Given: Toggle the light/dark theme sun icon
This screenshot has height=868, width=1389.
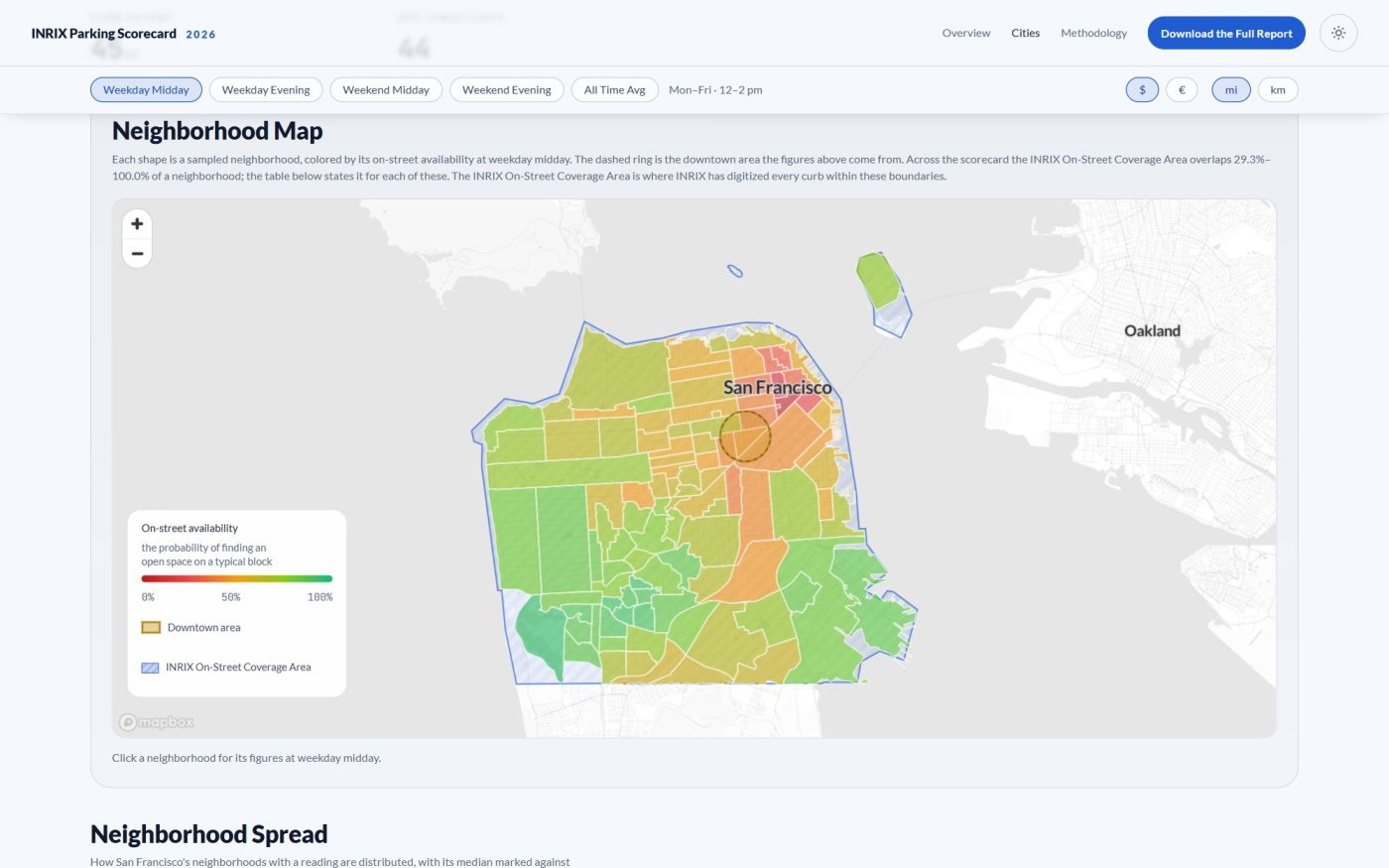Looking at the screenshot, I should click(1338, 33).
